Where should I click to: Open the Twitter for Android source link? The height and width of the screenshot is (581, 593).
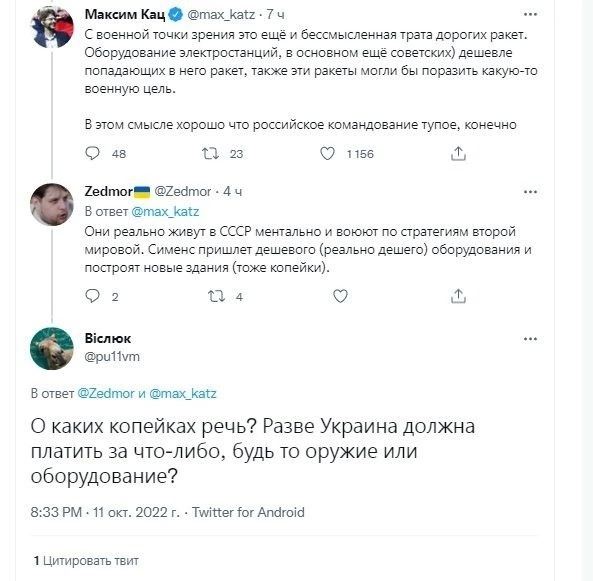pyautogui.click(x=248, y=512)
